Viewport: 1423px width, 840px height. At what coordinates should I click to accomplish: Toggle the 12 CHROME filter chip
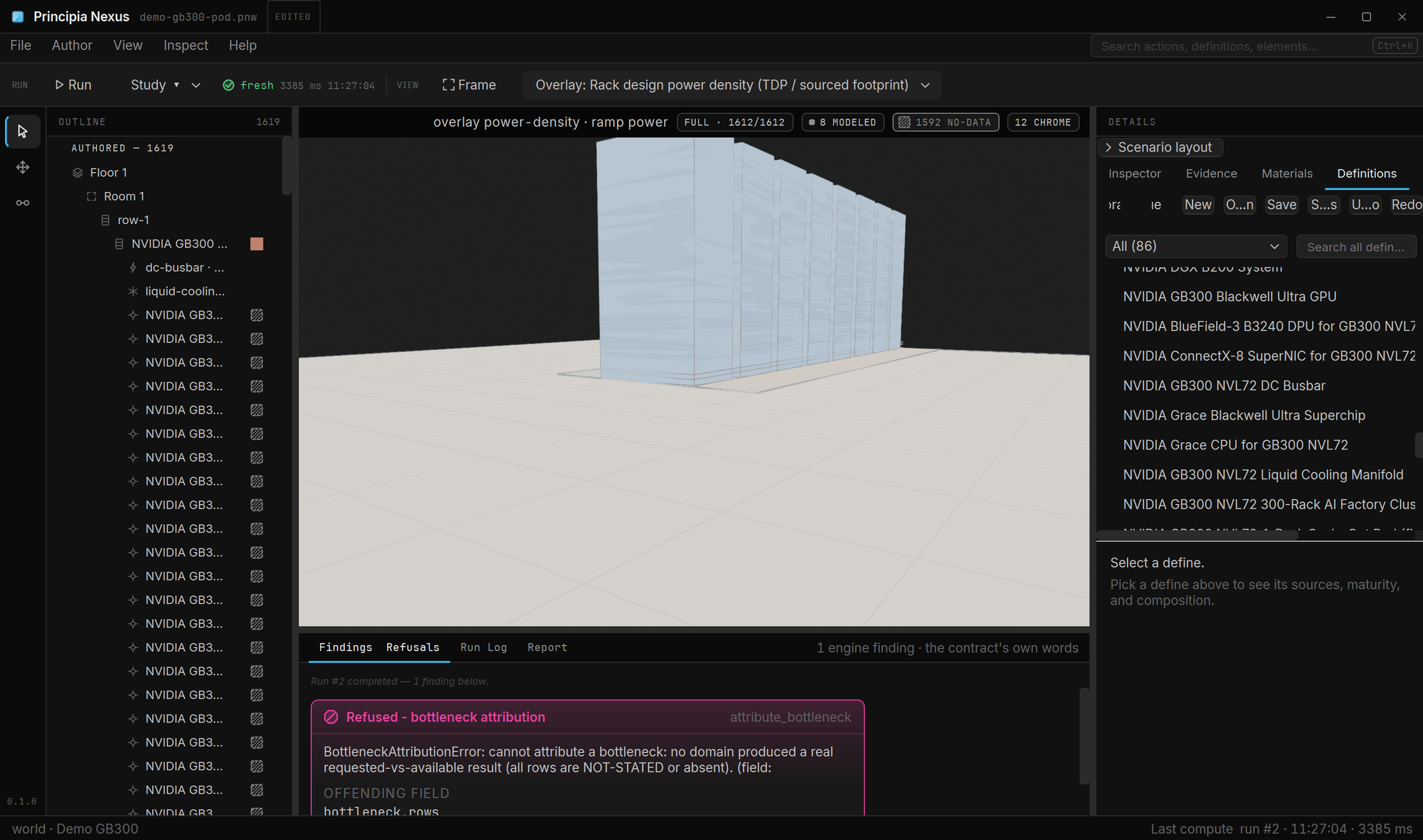pos(1043,122)
